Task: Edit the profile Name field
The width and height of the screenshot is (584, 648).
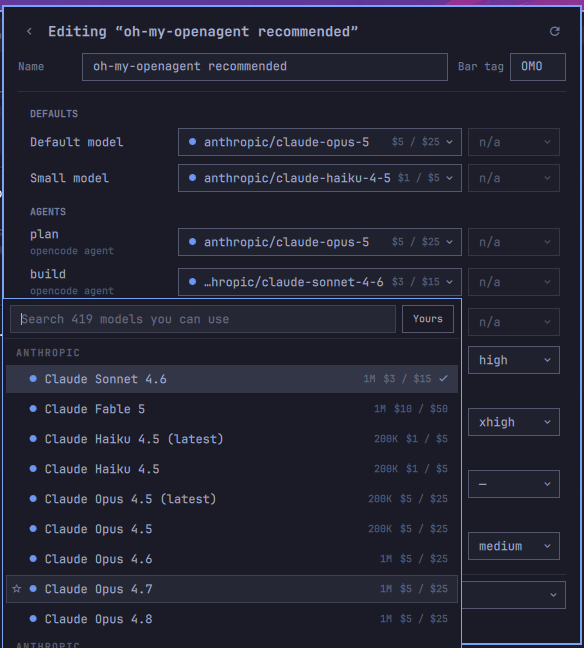Action: tap(265, 67)
